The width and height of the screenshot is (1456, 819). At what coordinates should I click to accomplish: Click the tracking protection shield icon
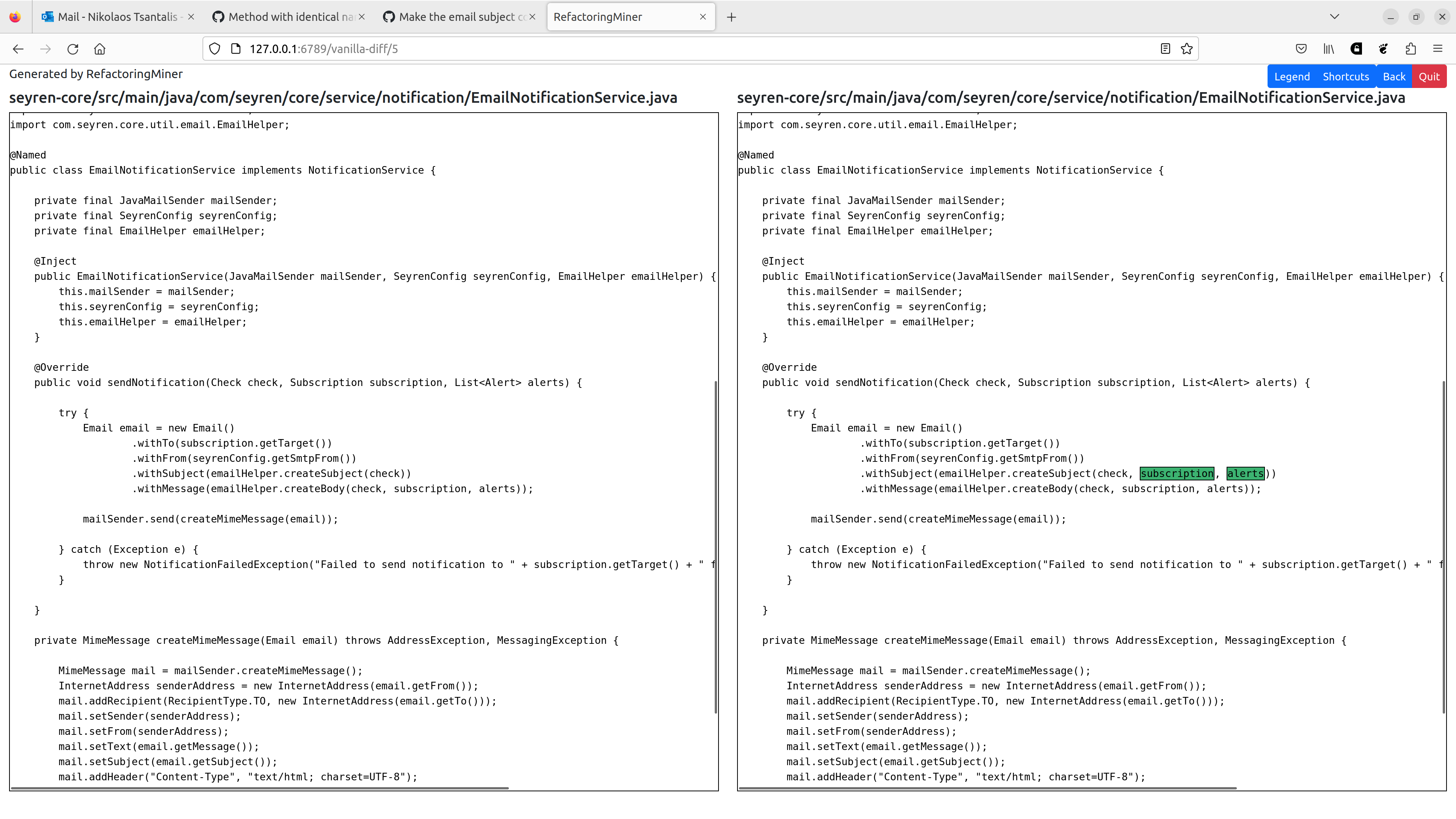tap(215, 49)
